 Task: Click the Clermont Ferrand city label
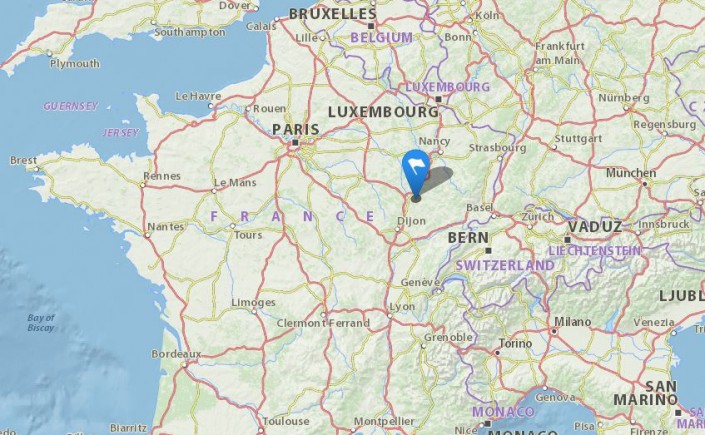click(323, 323)
